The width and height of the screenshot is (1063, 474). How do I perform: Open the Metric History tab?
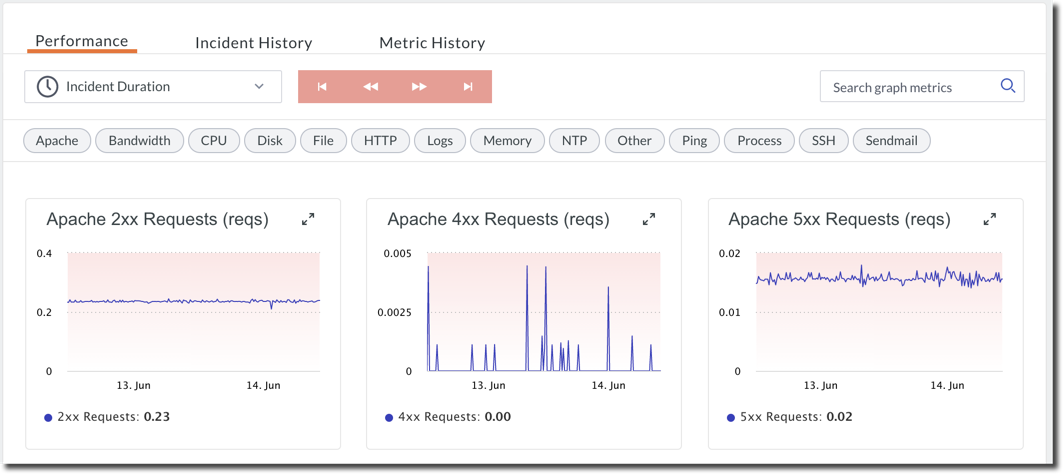pos(432,43)
